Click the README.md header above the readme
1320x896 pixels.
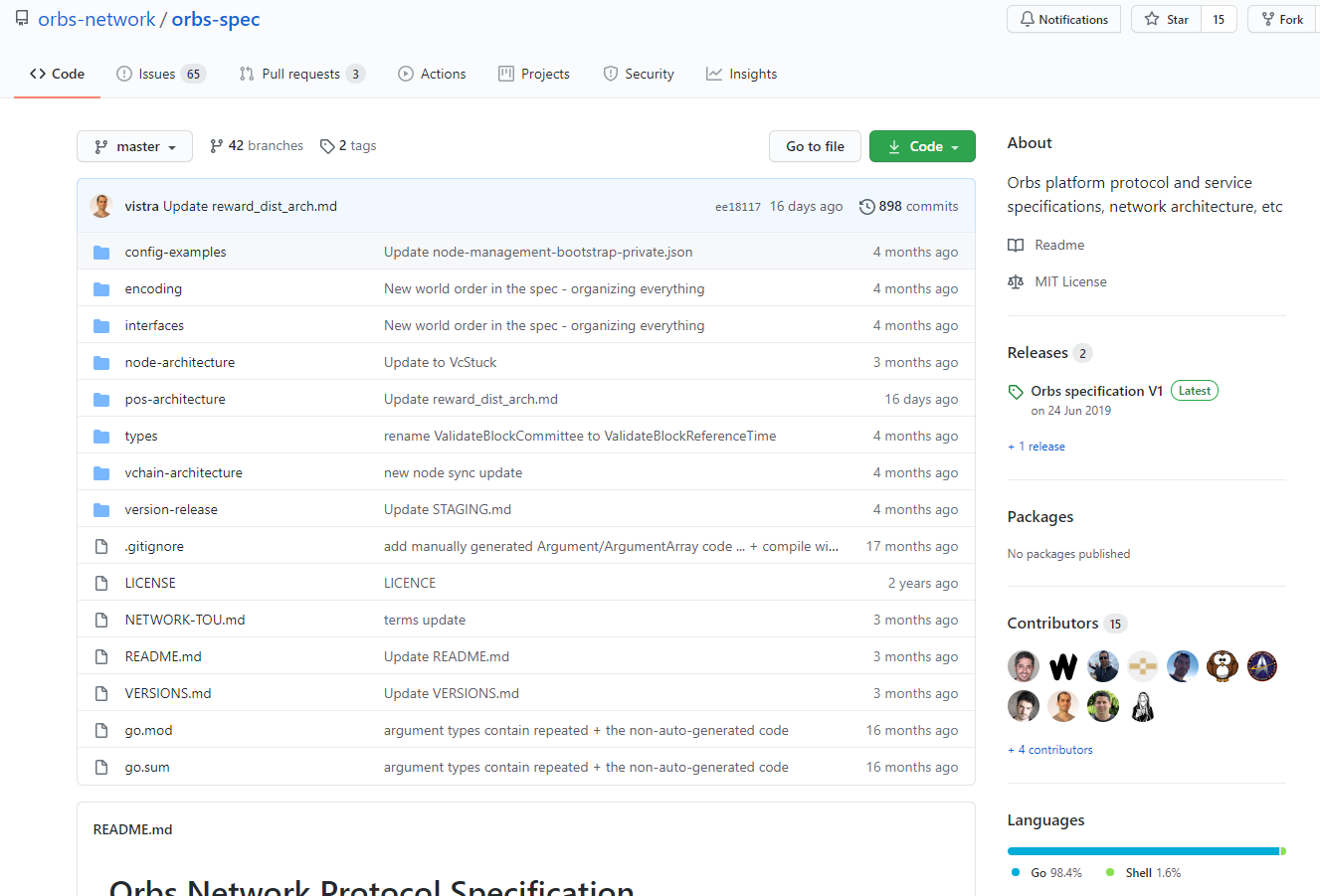[x=132, y=829]
